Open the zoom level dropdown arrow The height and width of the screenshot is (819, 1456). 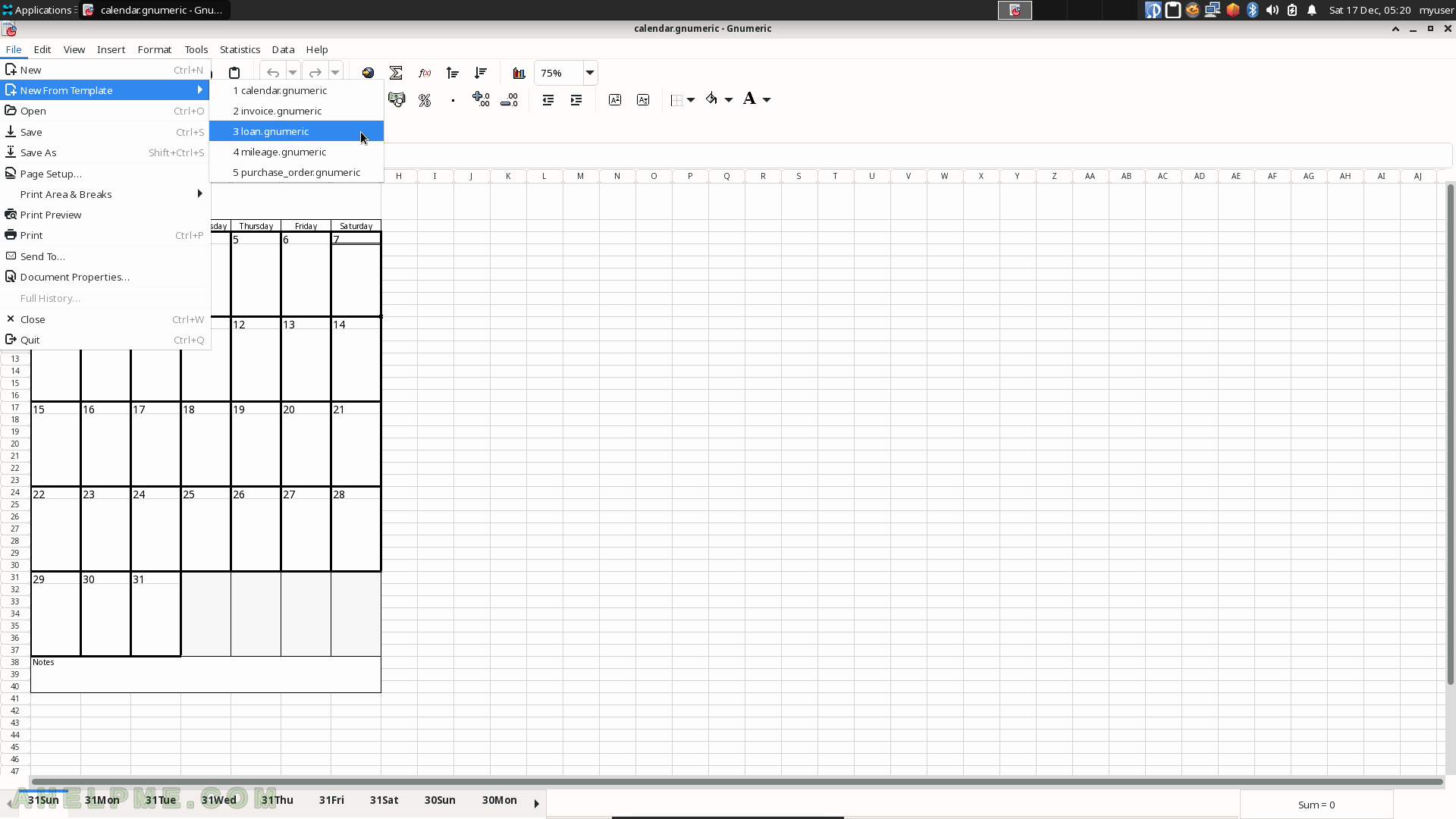589,73
